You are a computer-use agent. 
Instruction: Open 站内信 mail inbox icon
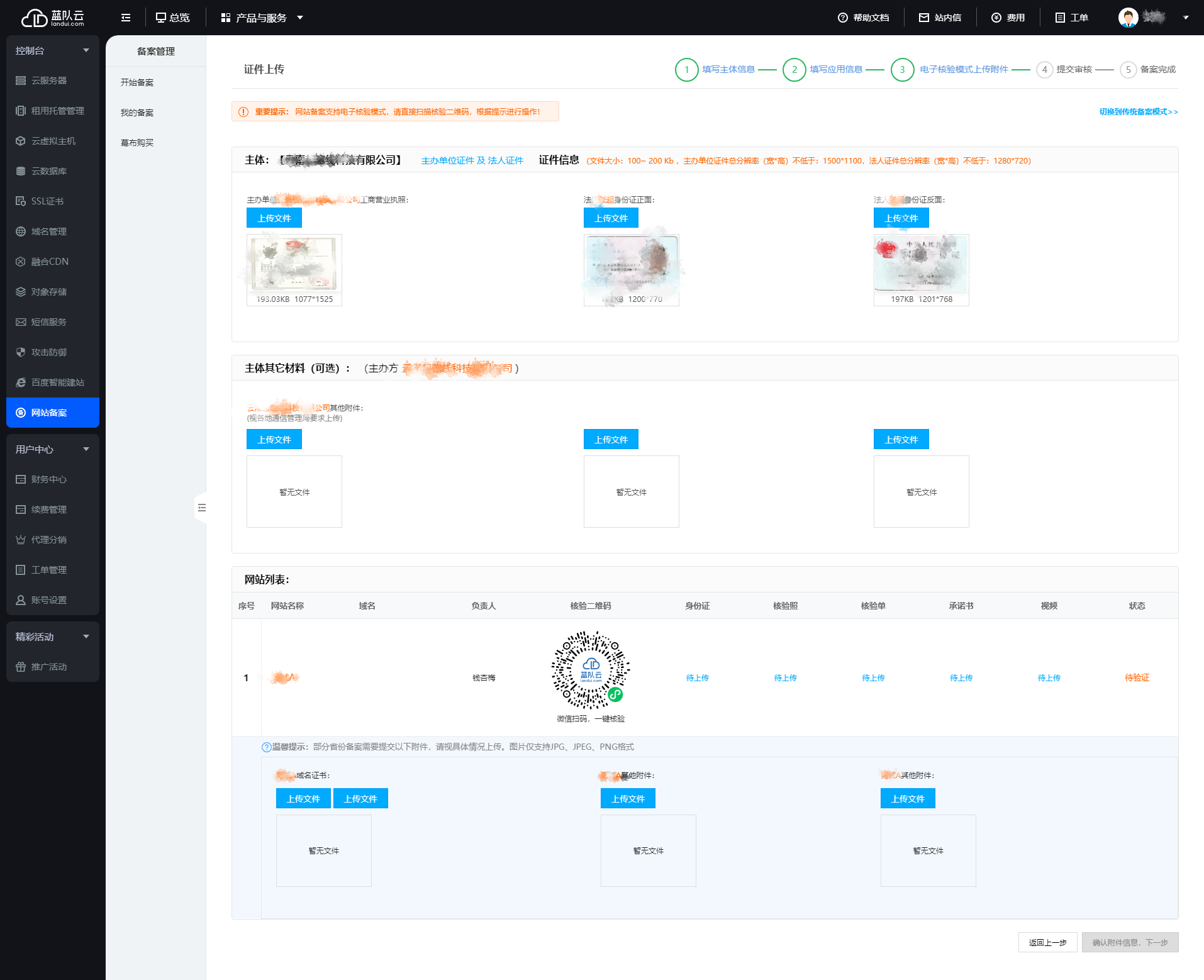(x=923, y=18)
